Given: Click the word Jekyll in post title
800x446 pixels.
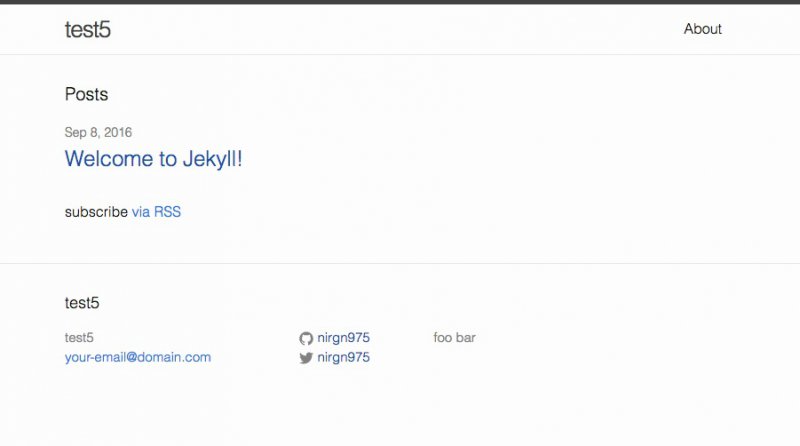Looking at the screenshot, I should click(x=207, y=159).
